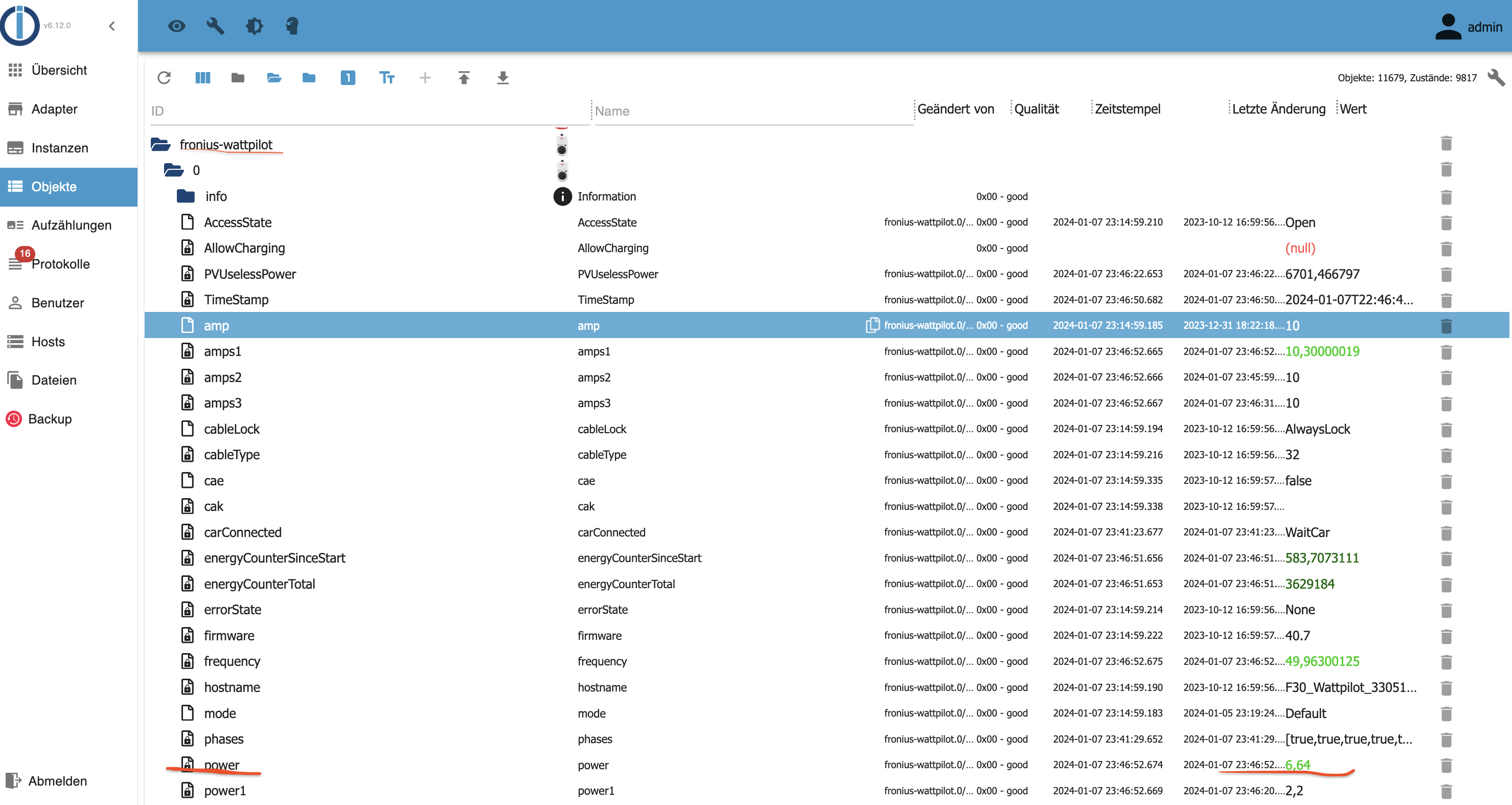1512x805 pixels.
Task: Click Abmelden to log out
Action: click(58, 781)
